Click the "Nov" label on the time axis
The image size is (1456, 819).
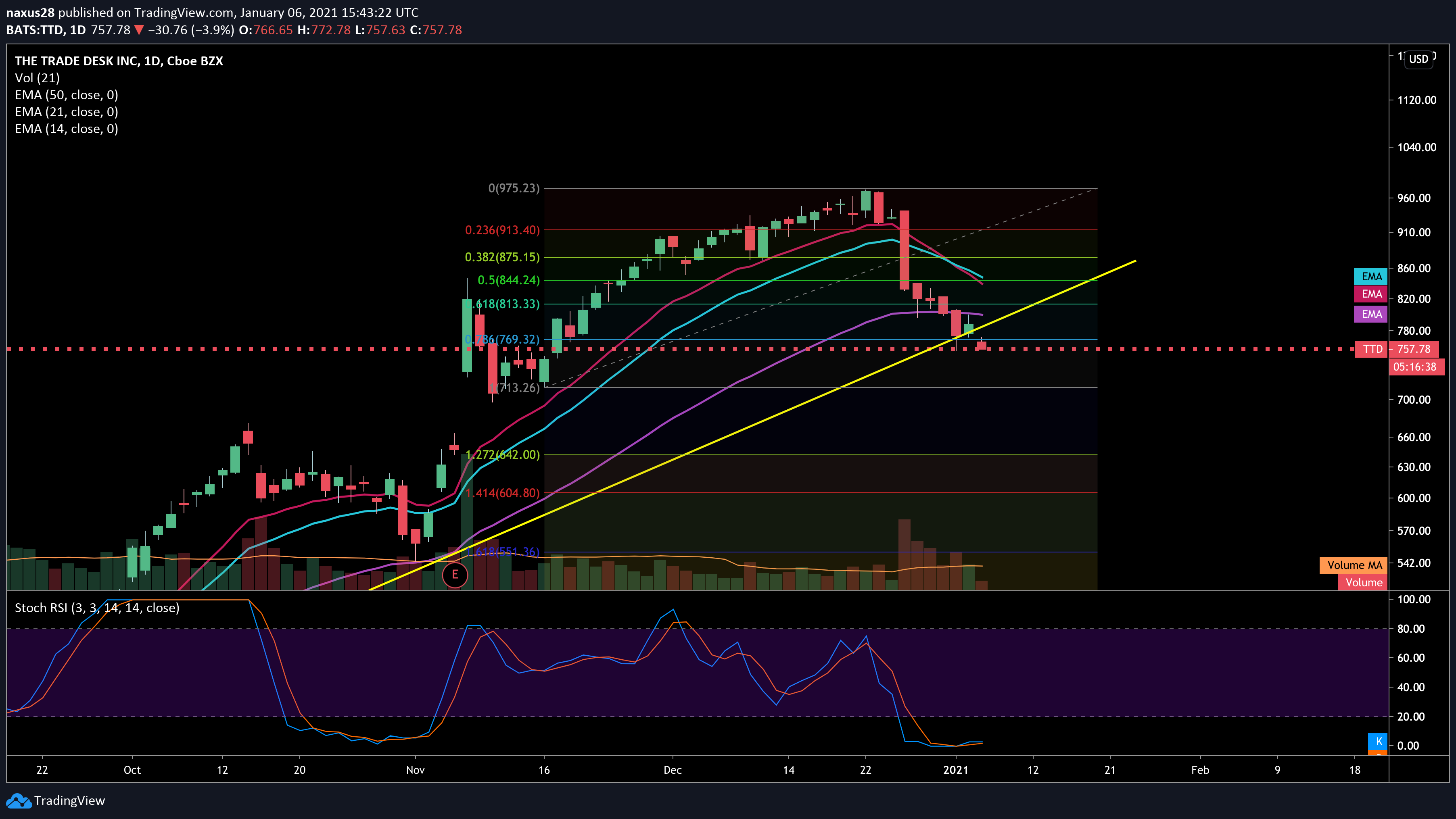(416, 770)
